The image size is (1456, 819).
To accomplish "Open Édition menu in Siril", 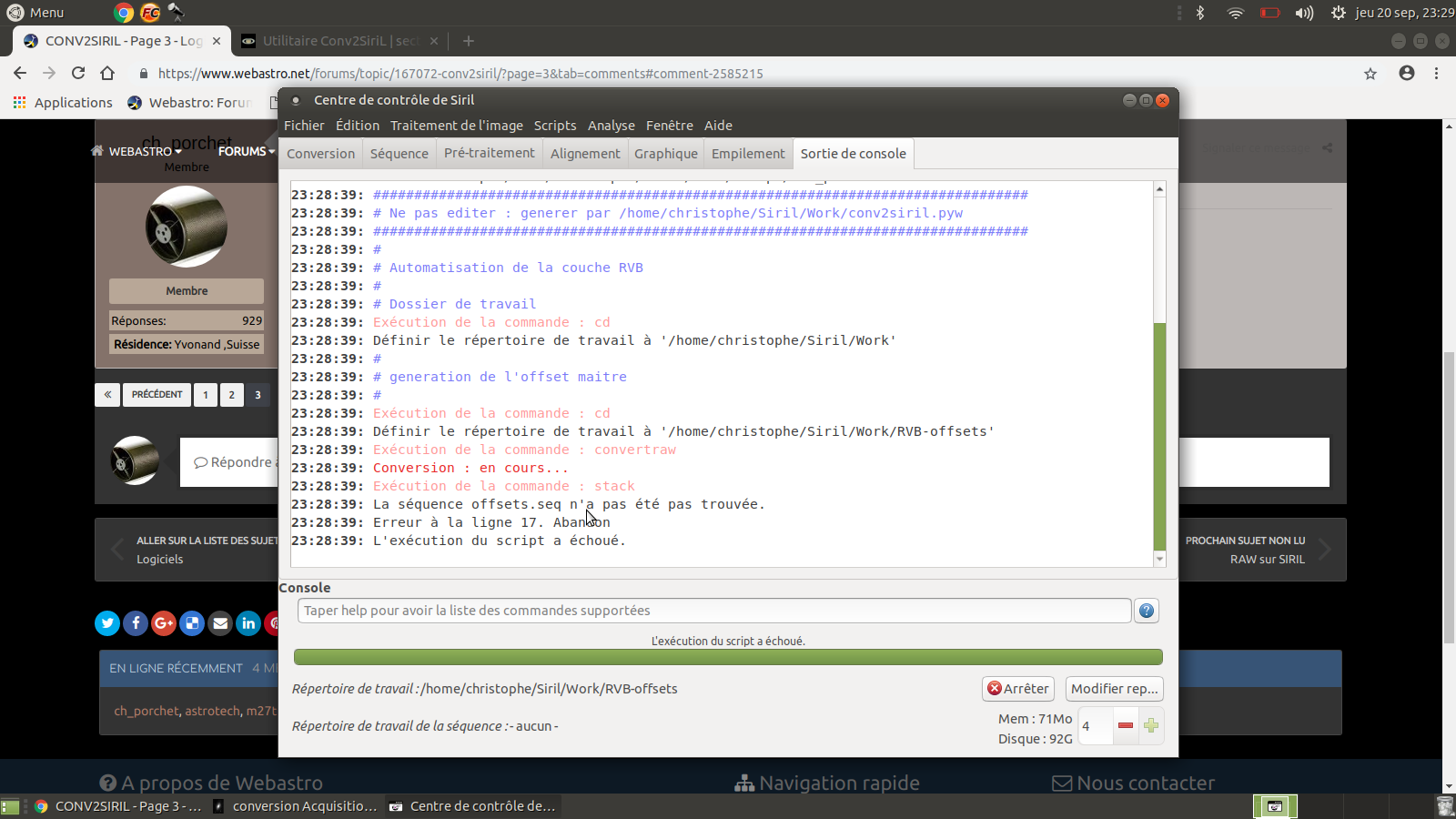I will coord(358,126).
